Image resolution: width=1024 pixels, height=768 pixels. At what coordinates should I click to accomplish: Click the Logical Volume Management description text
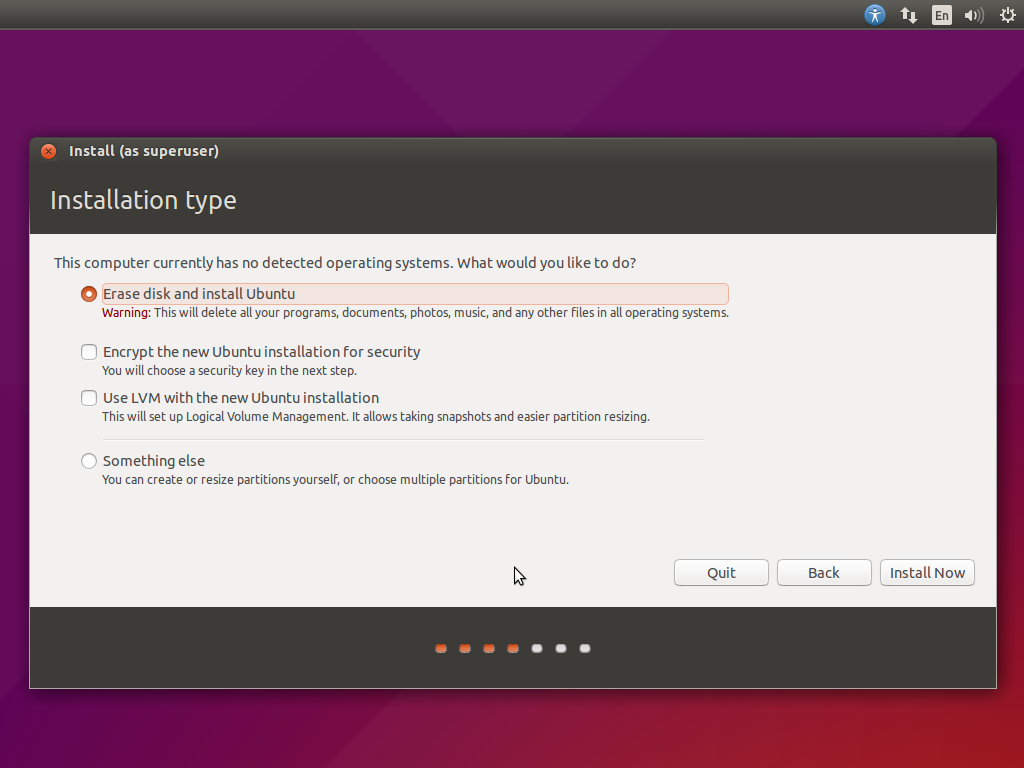coord(376,417)
